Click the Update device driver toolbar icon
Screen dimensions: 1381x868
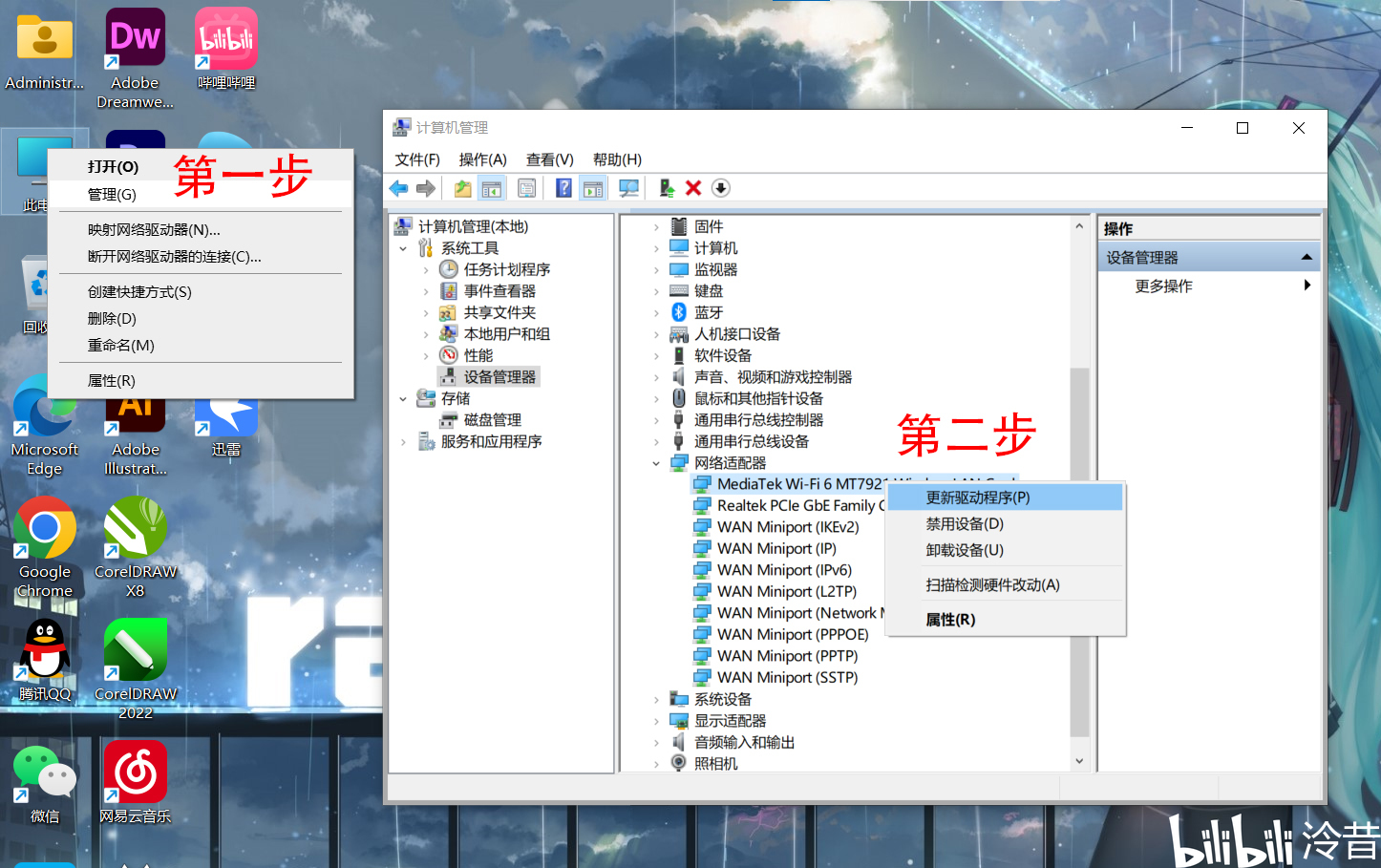[x=667, y=188]
